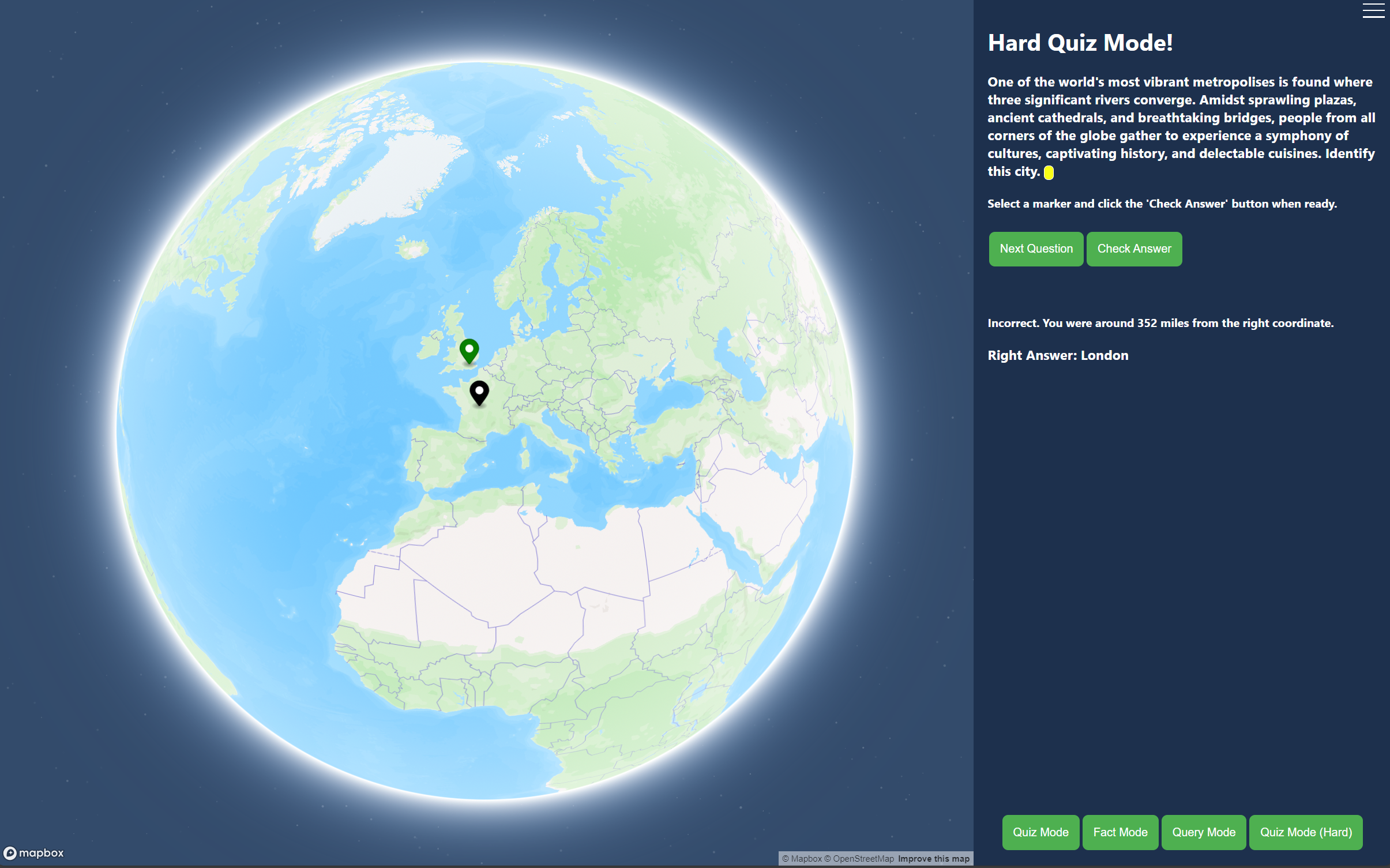Switch to Quiz Mode
This screenshot has height=868, width=1390.
click(x=1040, y=832)
